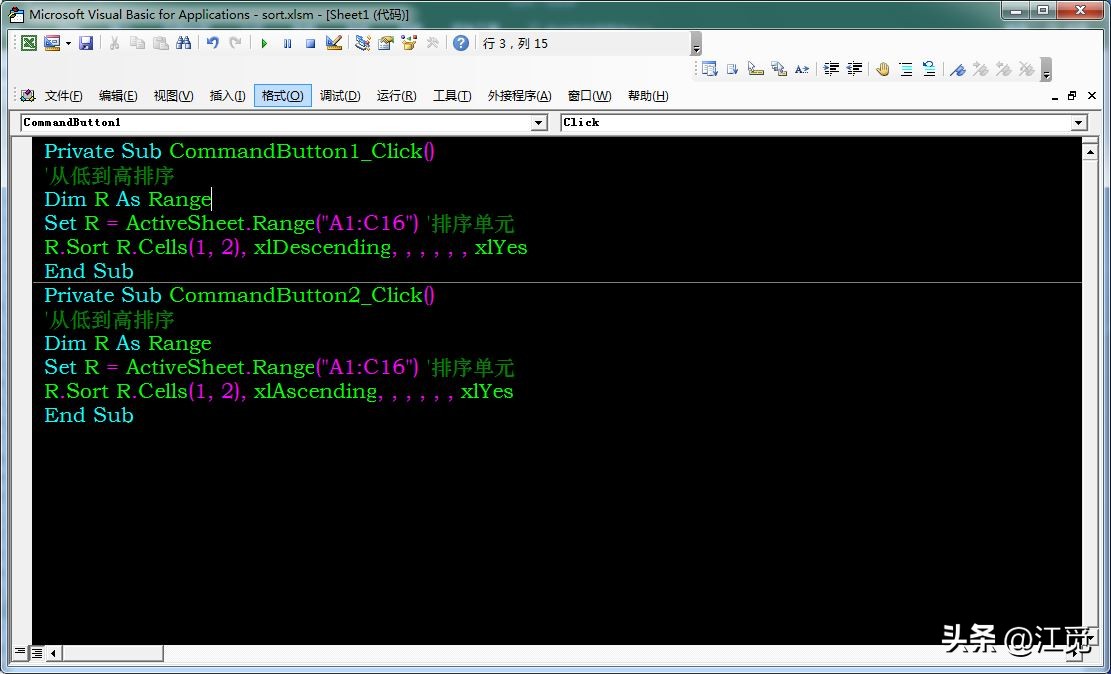Screen dimensions: 1111x674
Task: Open the 编辑(E) menu
Action: 118,96
